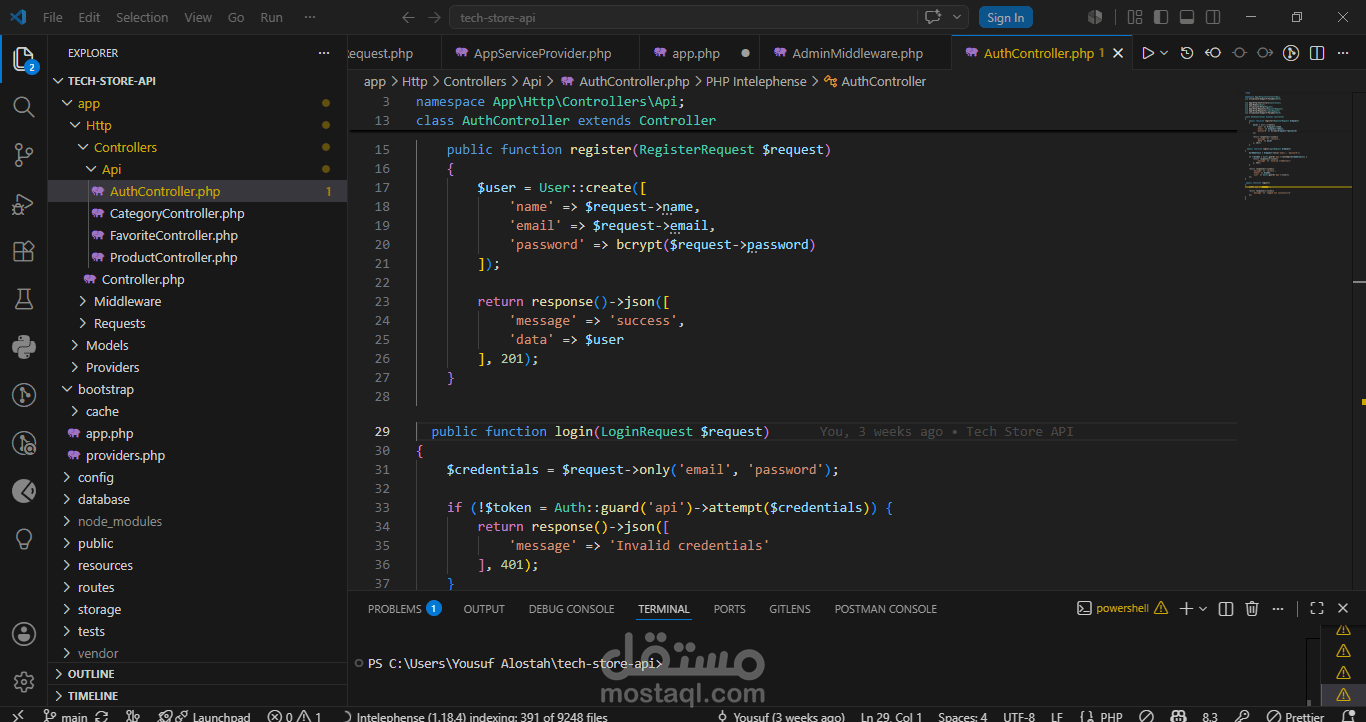Click Spaces: 4 indentation setting

point(962,716)
